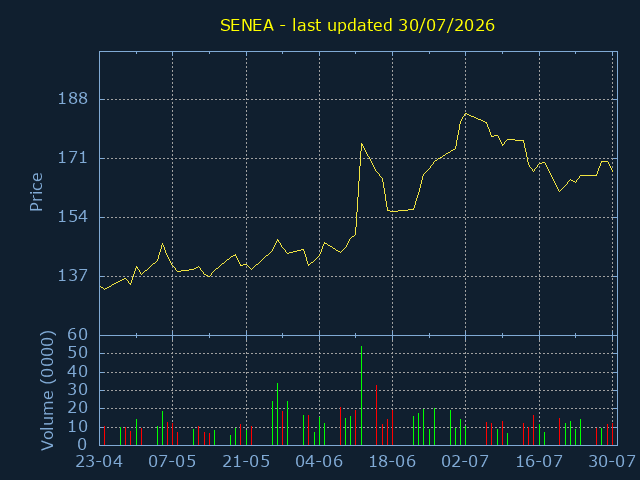The width and height of the screenshot is (640, 480).
Task: Click the Price axis title
Action: coord(36,192)
